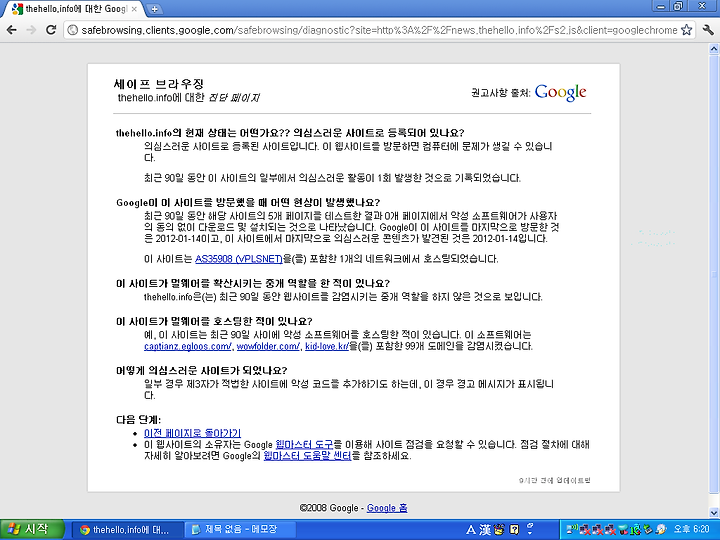This screenshot has height=540, width=720.
Task: Open the kid-love.kr link
Action: (x=326, y=346)
